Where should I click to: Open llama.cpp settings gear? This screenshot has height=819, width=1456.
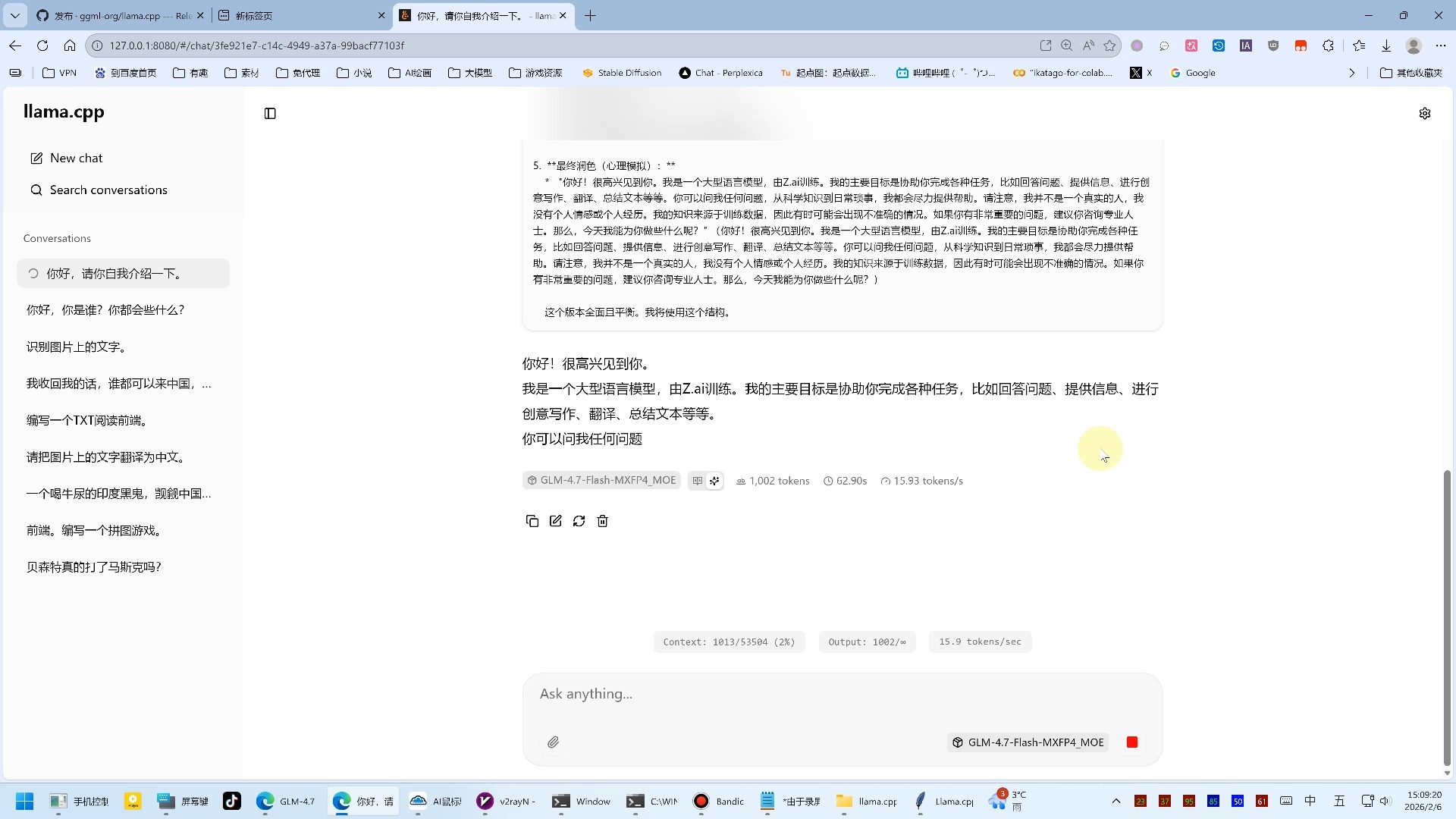[1424, 114]
